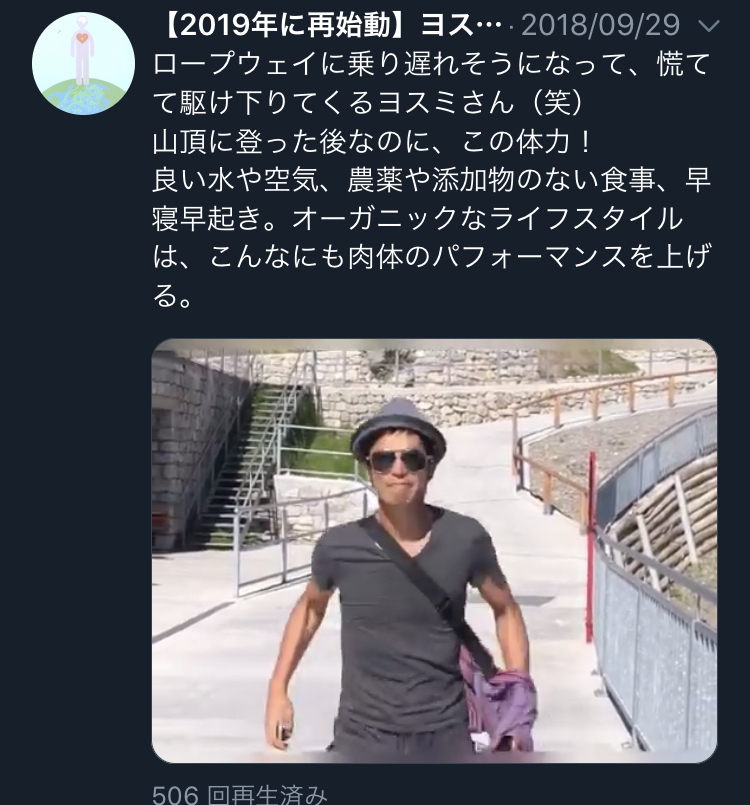Viewport: 750px width, 805px height.
Task: Click the man's gray hat in video
Action: click(x=398, y=427)
